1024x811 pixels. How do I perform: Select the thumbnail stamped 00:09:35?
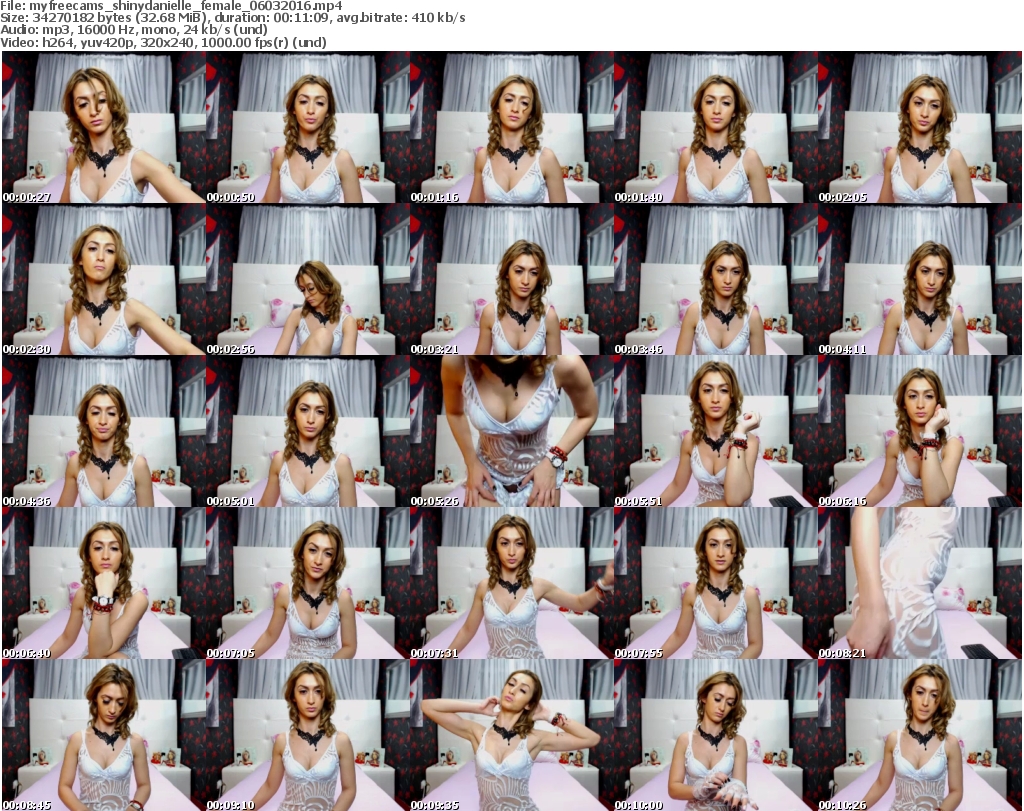pyautogui.click(x=511, y=735)
